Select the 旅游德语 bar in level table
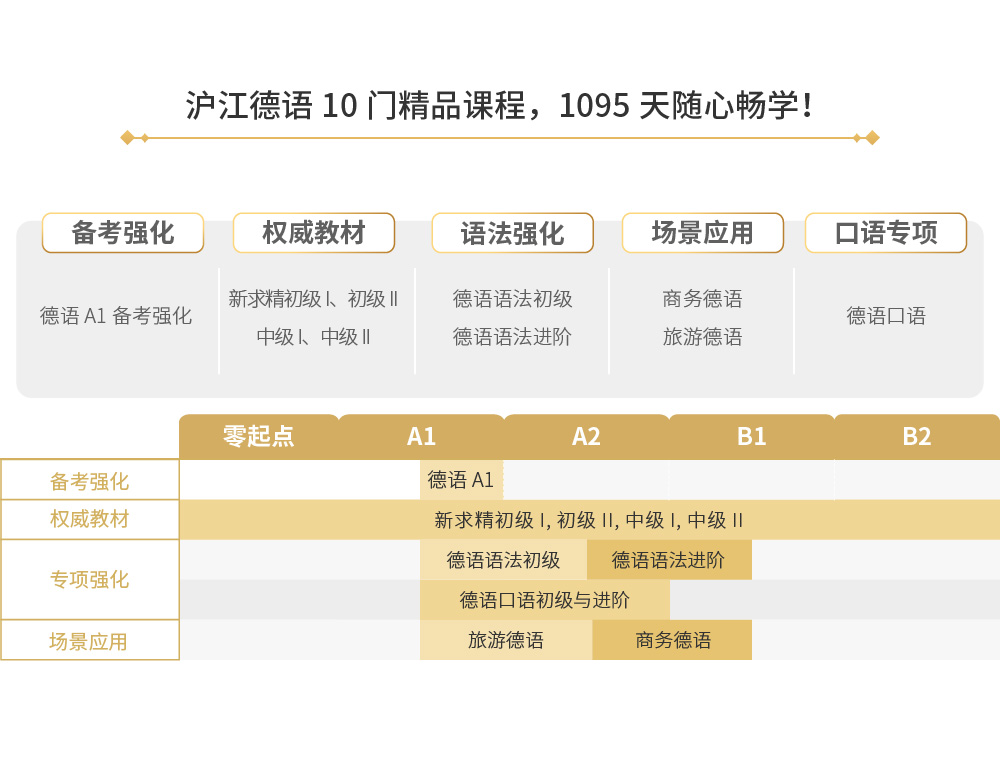 (506, 640)
